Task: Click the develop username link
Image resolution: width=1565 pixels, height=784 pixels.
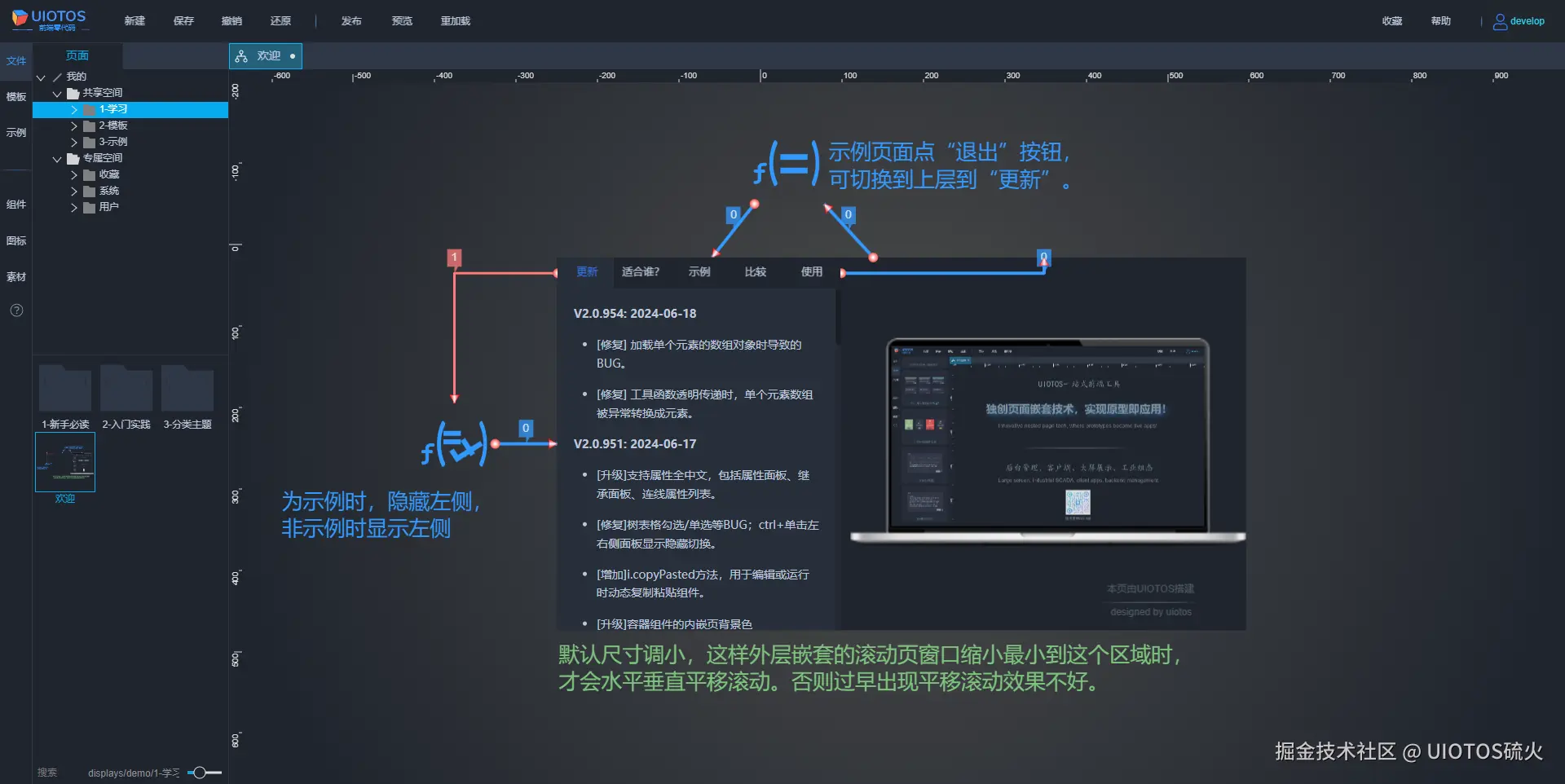Action: tap(1527, 21)
